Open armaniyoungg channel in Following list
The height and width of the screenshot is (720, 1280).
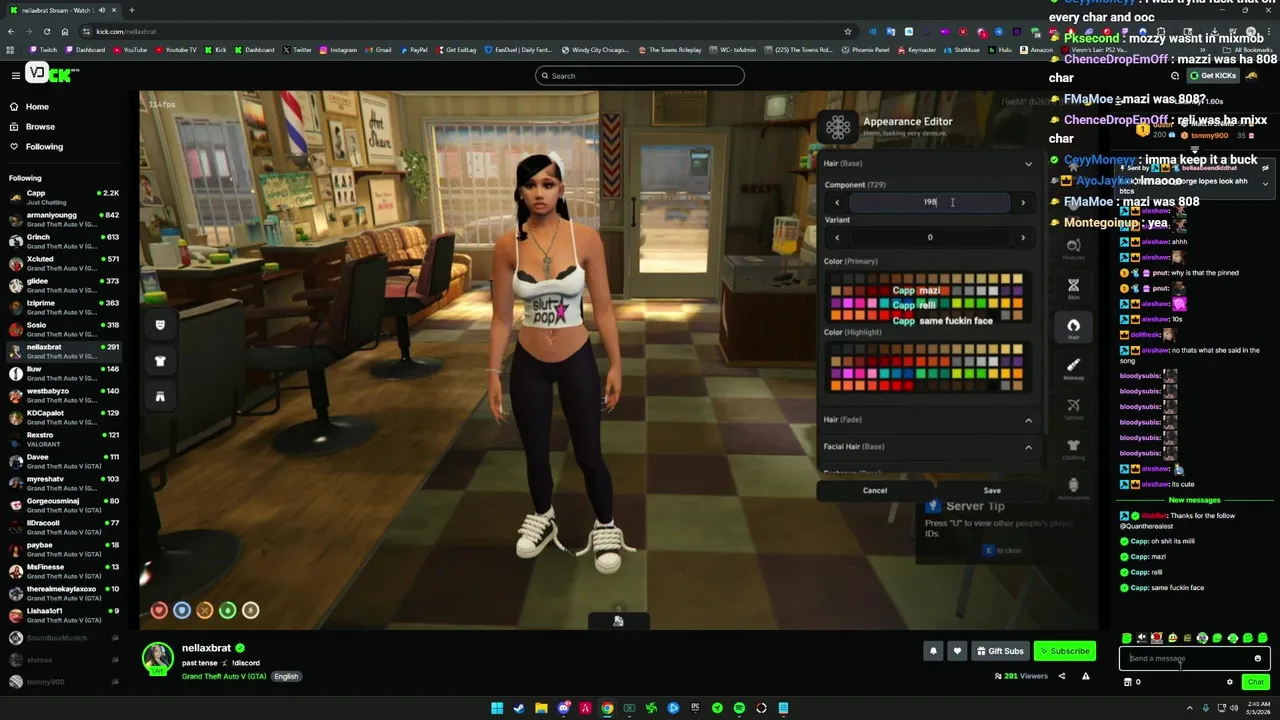tap(64, 219)
